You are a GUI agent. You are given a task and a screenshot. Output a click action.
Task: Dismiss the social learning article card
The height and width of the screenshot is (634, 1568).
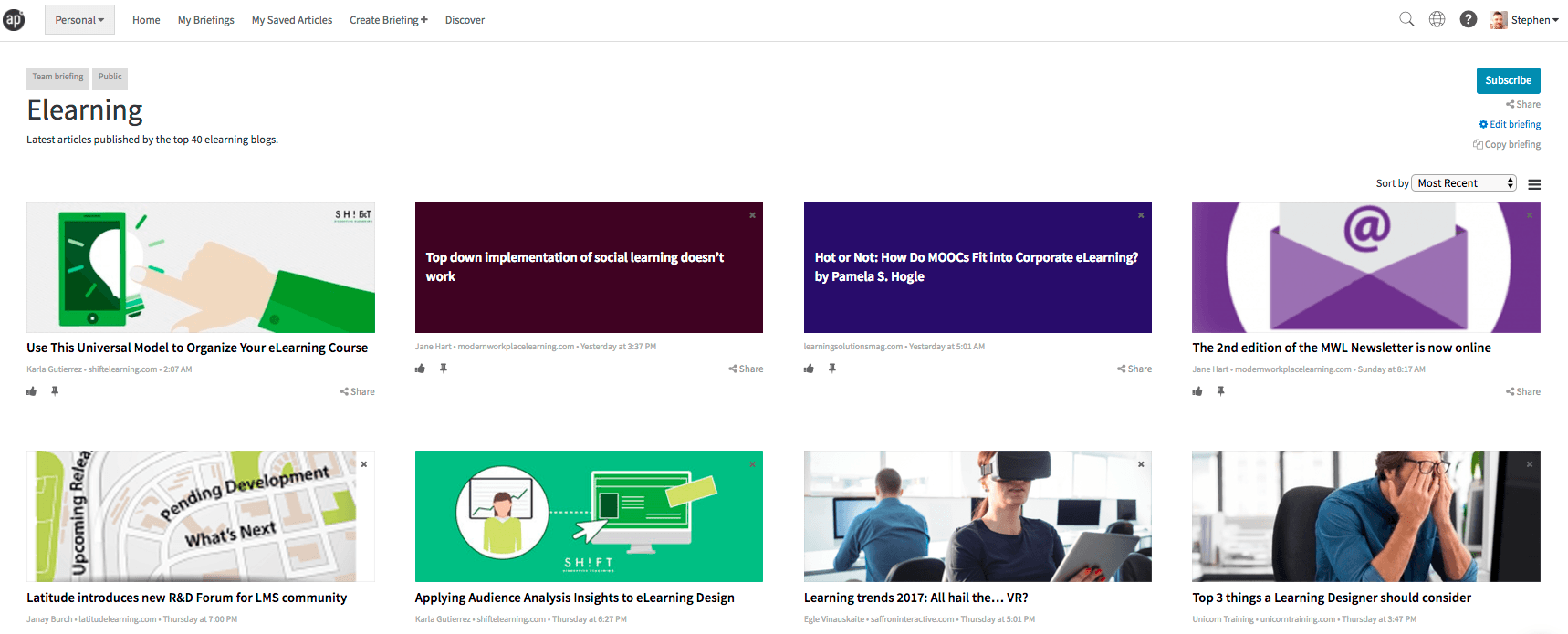point(752,215)
